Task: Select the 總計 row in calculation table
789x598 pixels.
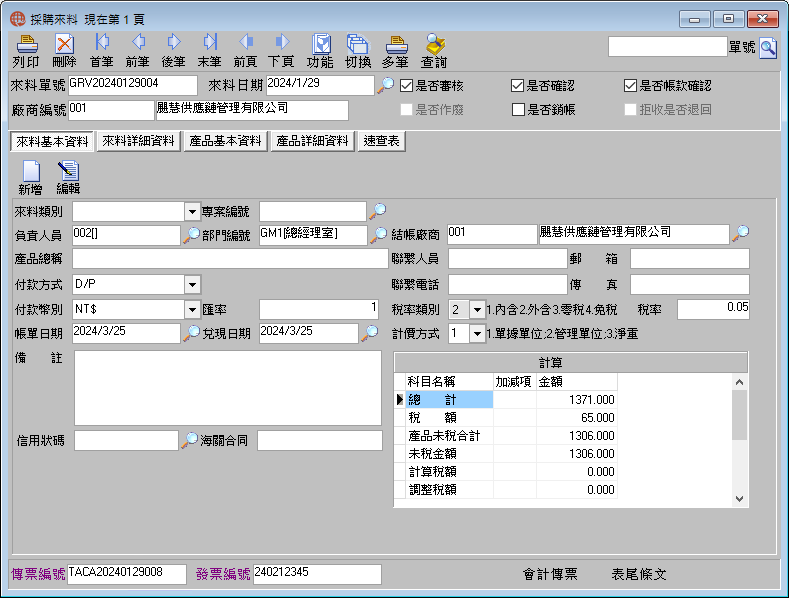Action: (x=506, y=400)
